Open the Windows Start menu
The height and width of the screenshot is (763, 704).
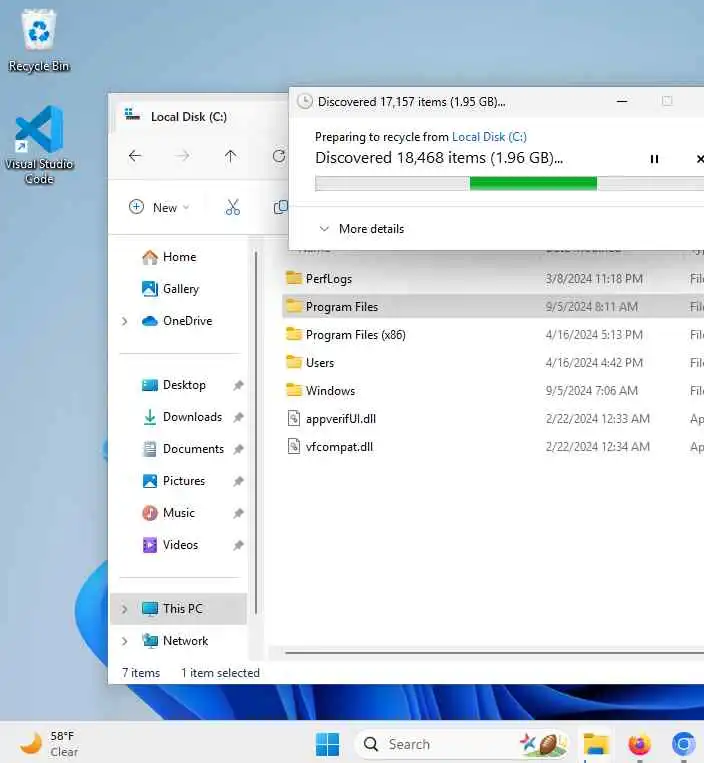(x=327, y=745)
